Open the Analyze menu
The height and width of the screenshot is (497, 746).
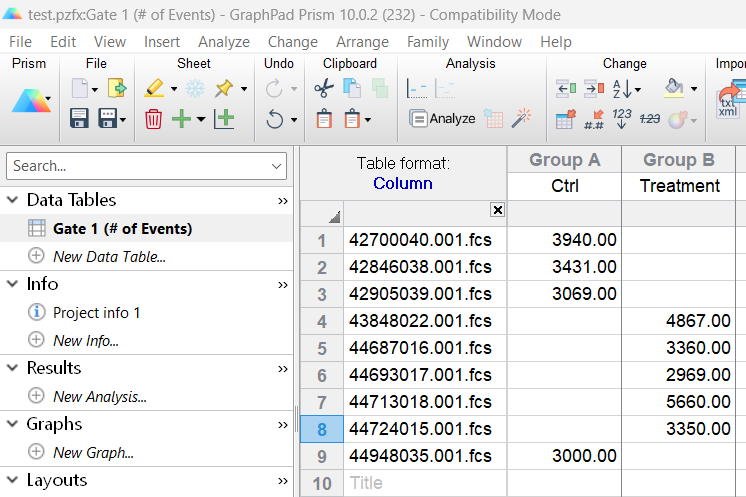click(223, 42)
